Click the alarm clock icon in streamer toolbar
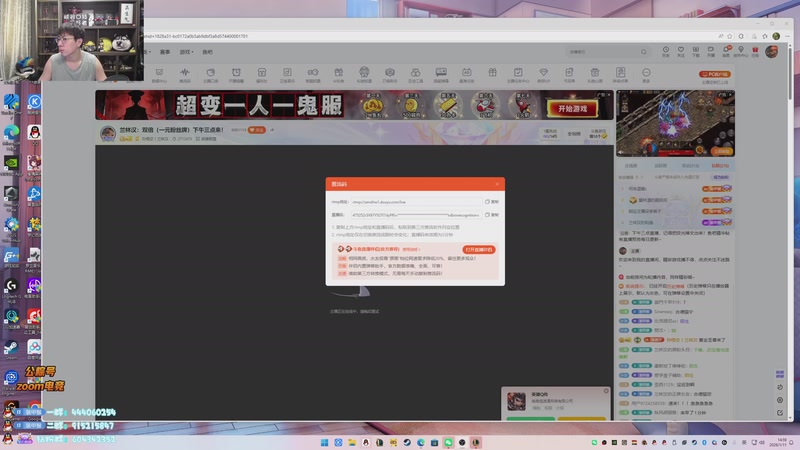The height and width of the screenshot is (450, 800). [x=236, y=74]
